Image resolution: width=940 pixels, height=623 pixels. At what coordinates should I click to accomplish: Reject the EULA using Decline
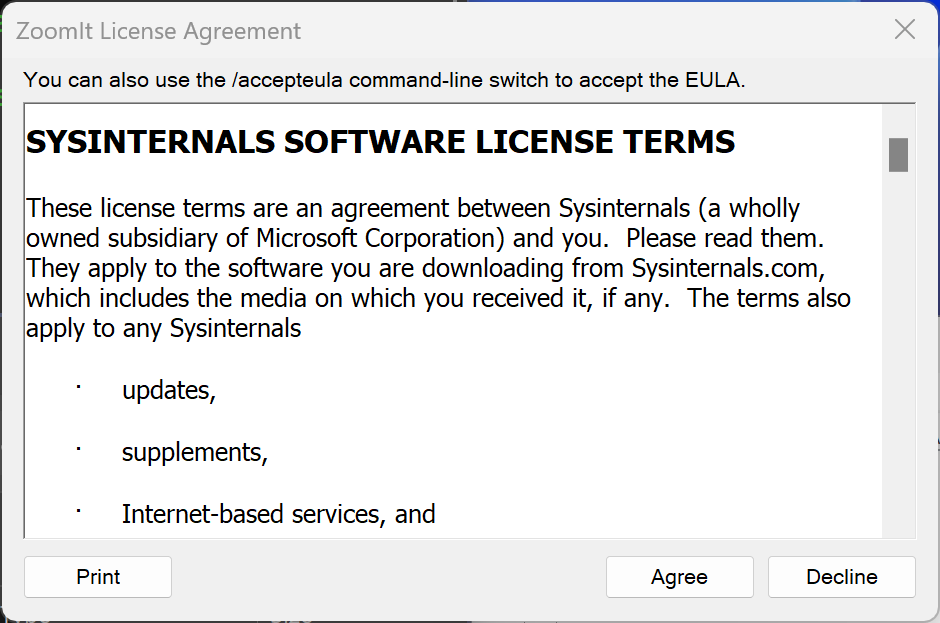(841, 577)
